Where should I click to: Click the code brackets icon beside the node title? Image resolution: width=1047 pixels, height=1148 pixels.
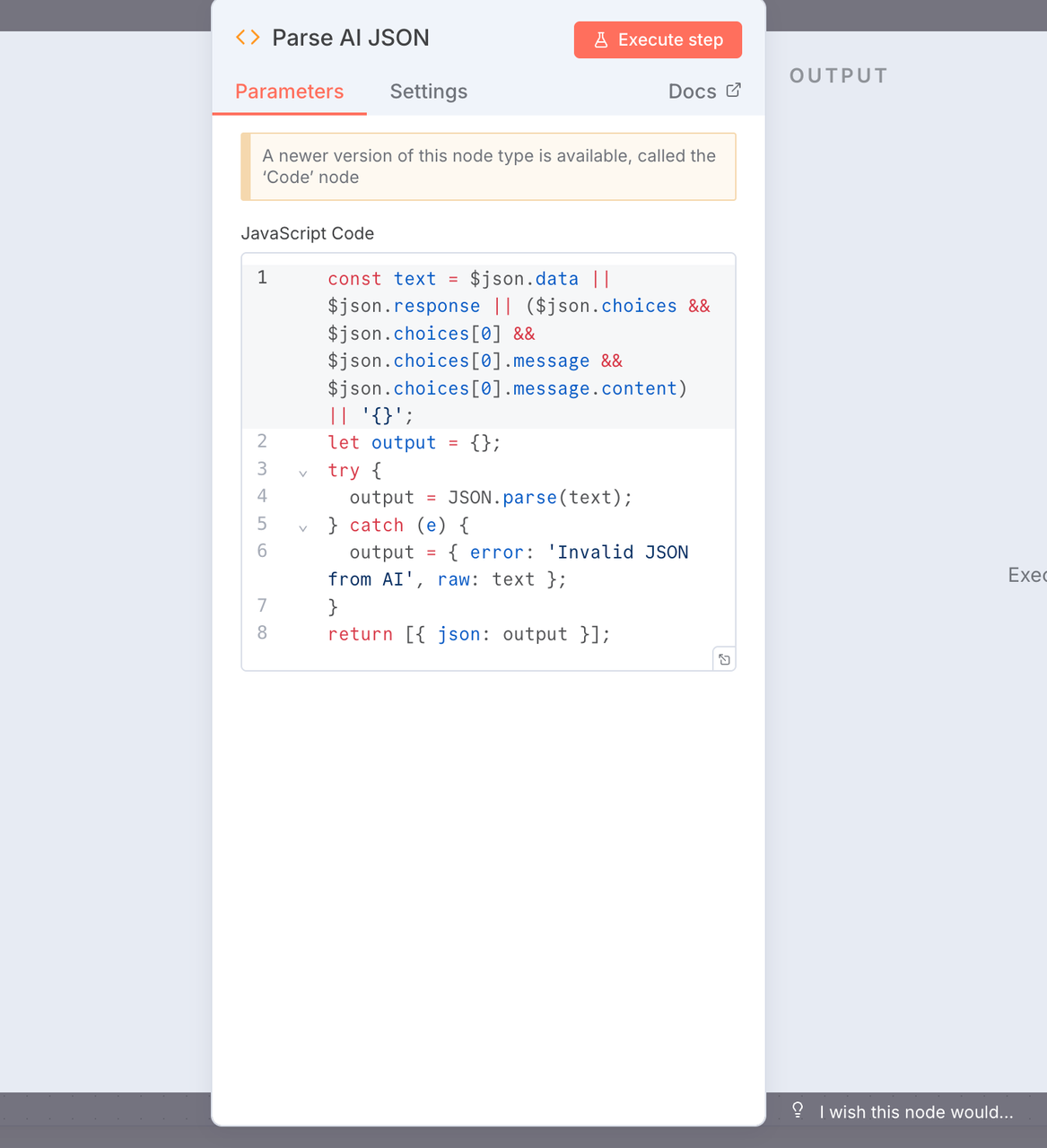click(x=248, y=38)
